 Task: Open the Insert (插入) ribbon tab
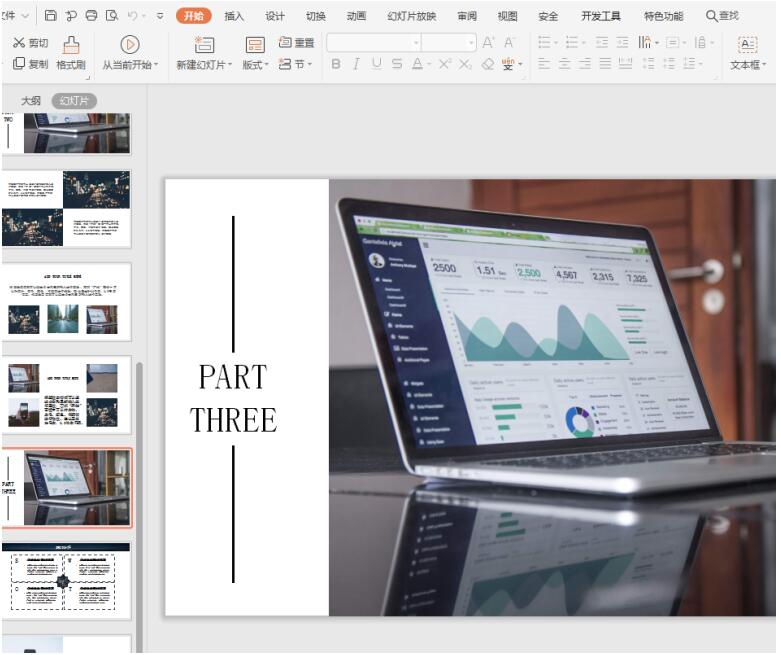pos(234,16)
